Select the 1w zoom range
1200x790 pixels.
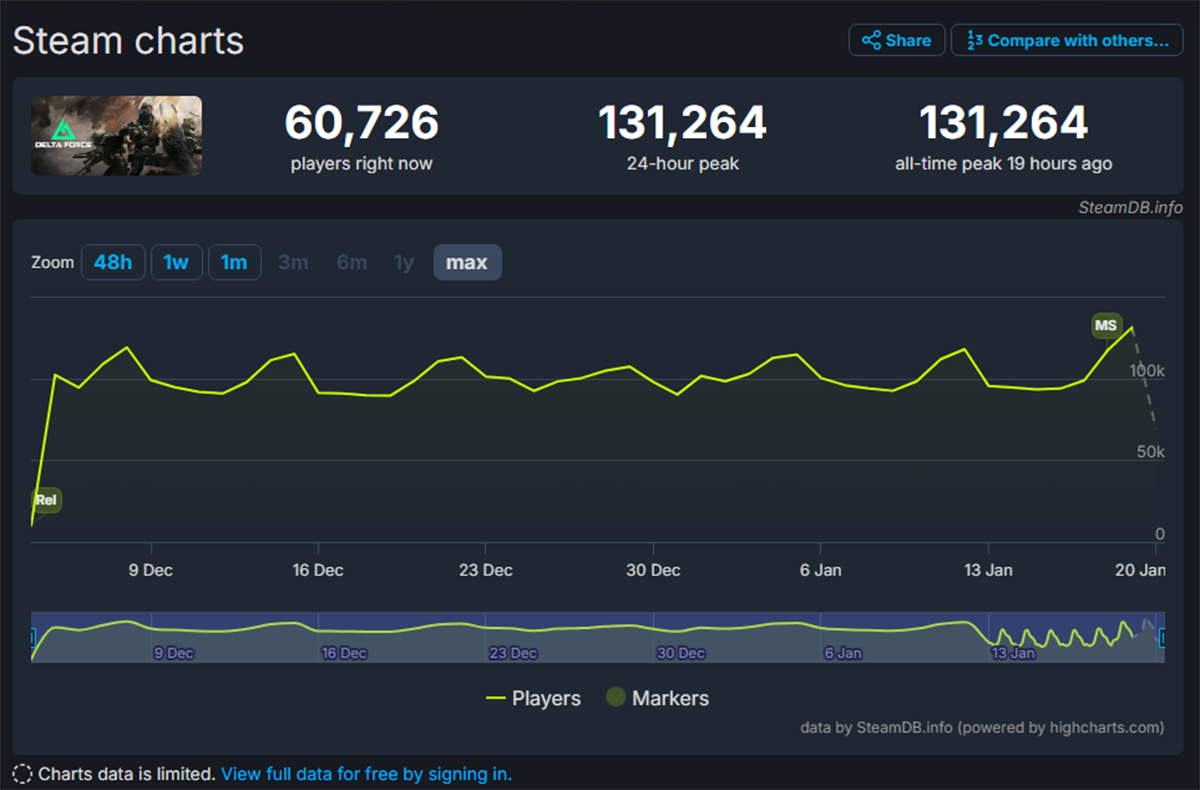pos(176,262)
